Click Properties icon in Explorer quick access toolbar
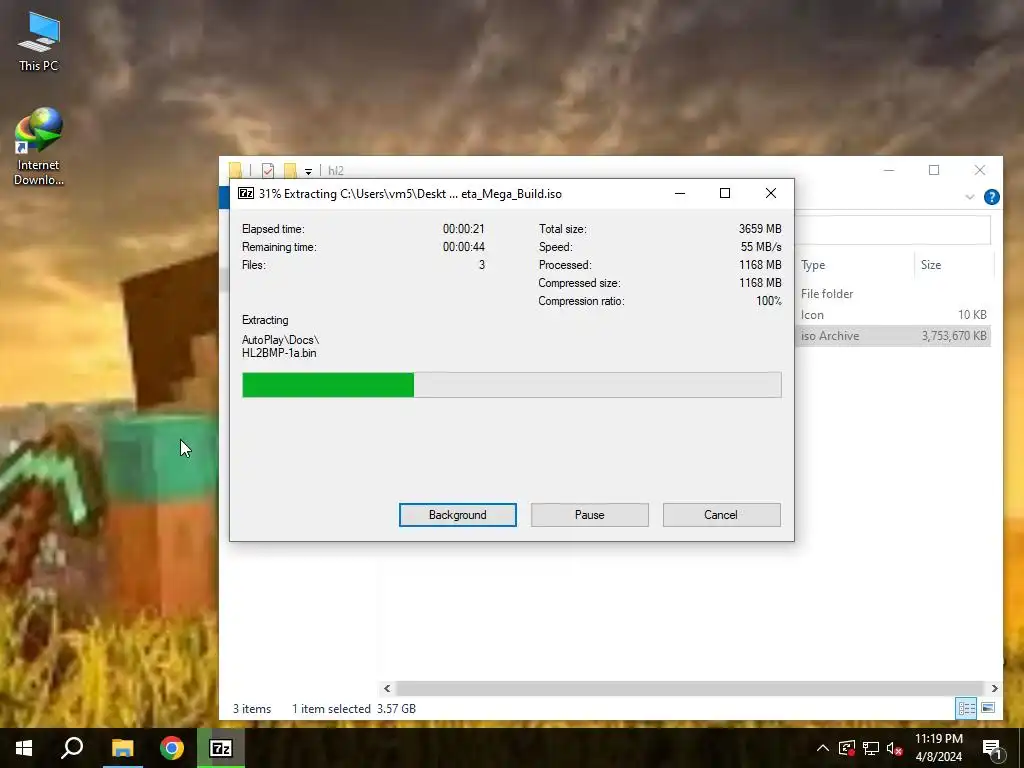The image size is (1024, 768). [268, 170]
